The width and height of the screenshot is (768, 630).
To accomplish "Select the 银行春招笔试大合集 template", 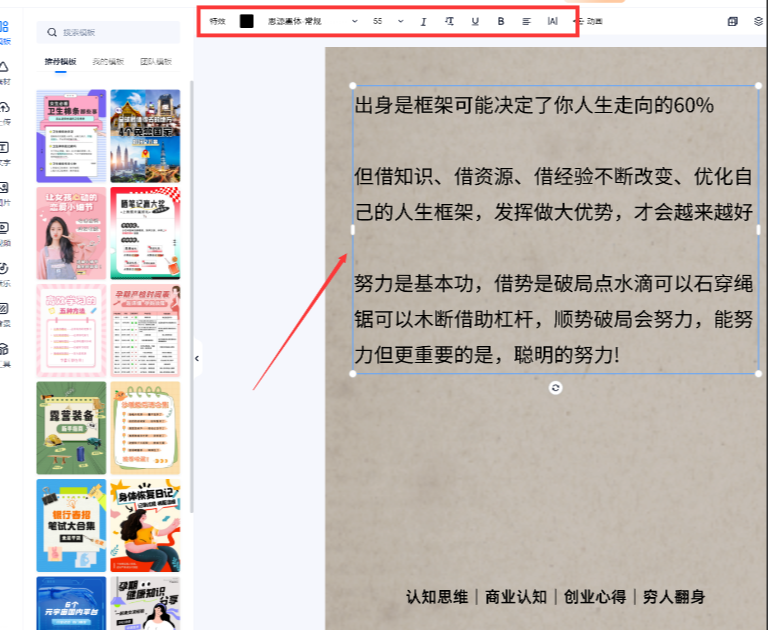I will point(71,526).
